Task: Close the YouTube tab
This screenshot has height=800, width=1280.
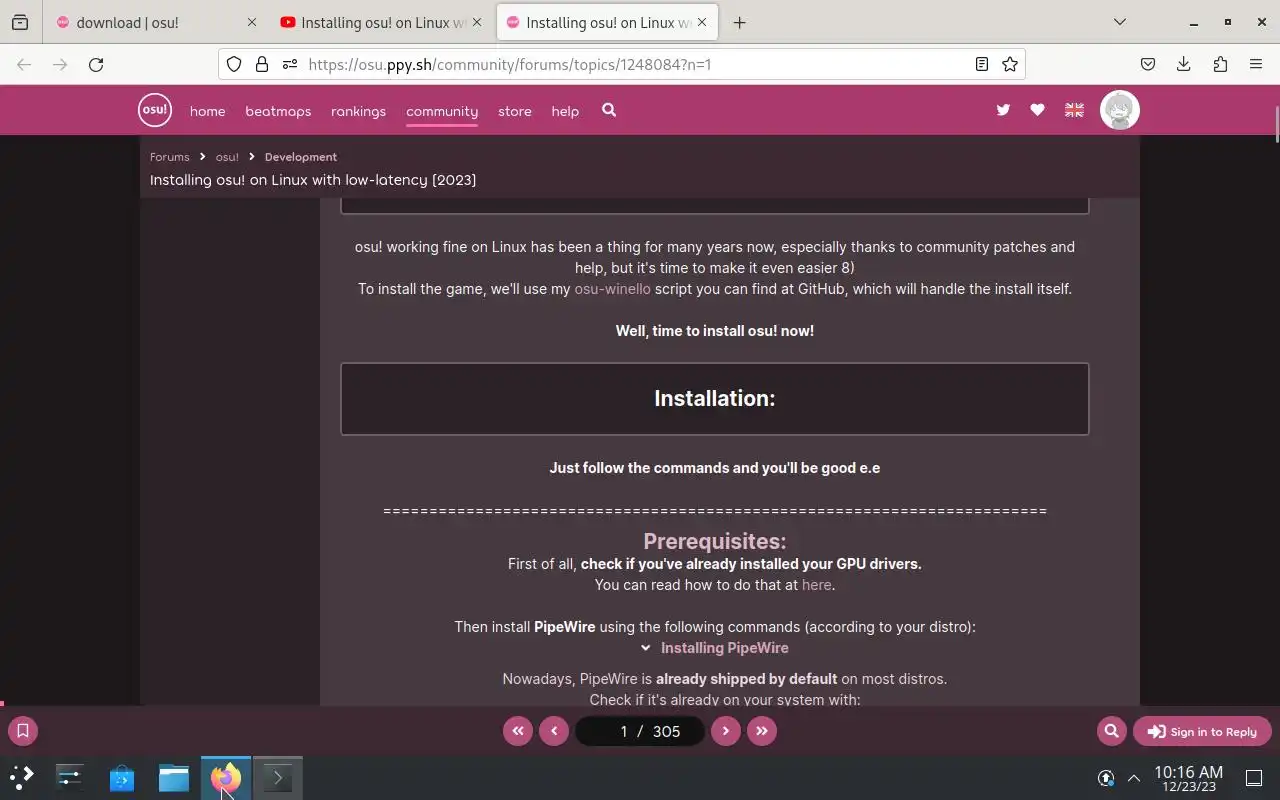Action: point(476,22)
